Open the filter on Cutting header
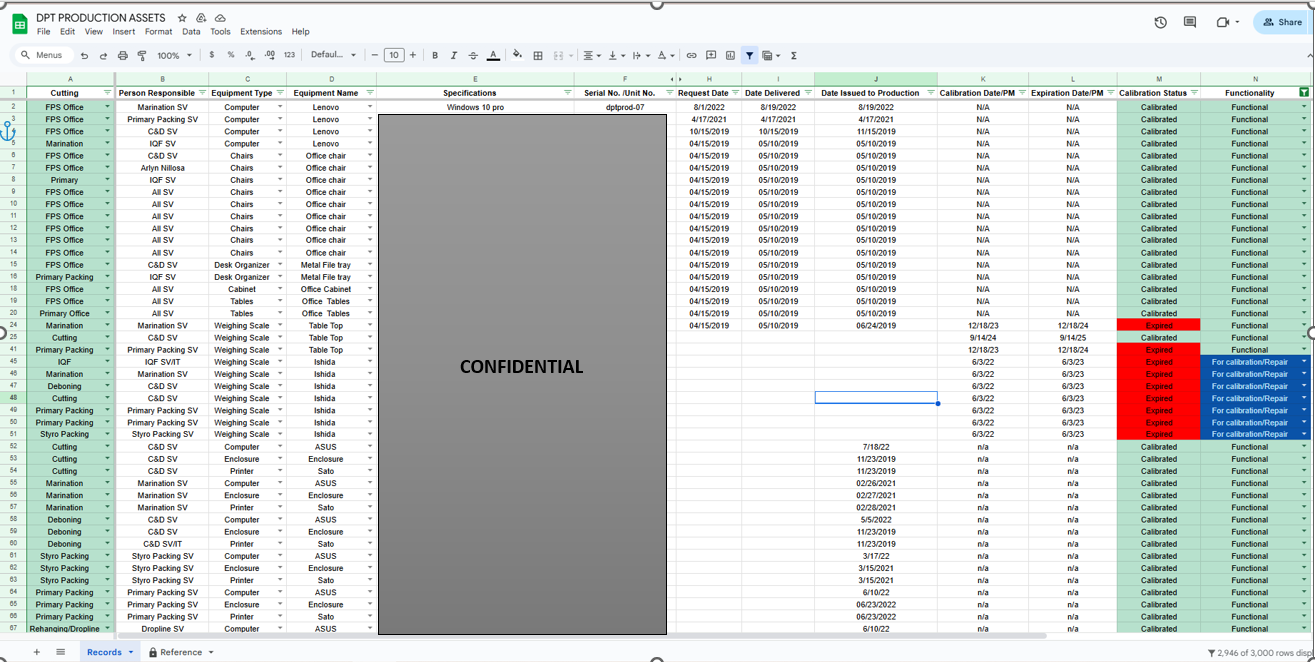This screenshot has width=1315, height=662. 107,93
